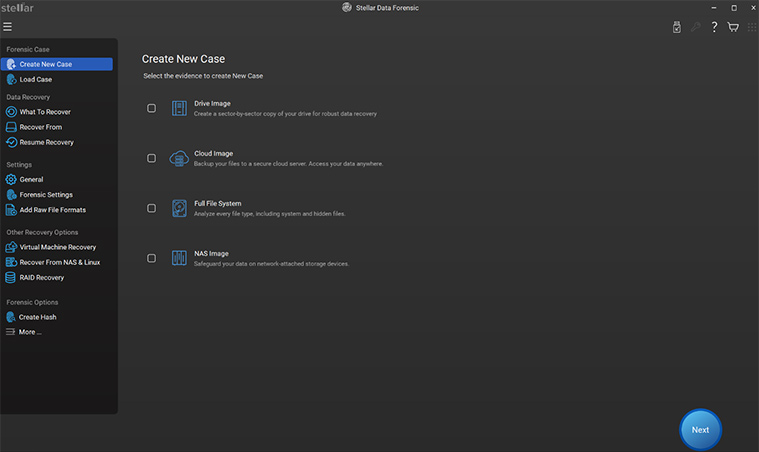The image size is (759, 452).
Task: Click 'Create a sector-by-sector copy' description
Action: tap(285, 114)
